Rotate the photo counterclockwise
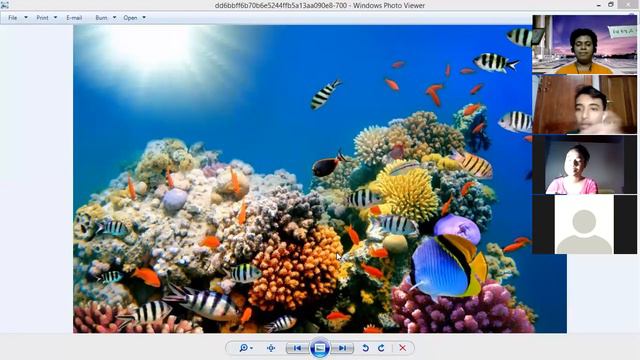The width and height of the screenshot is (640, 360). pyautogui.click(x=365, y=348)
